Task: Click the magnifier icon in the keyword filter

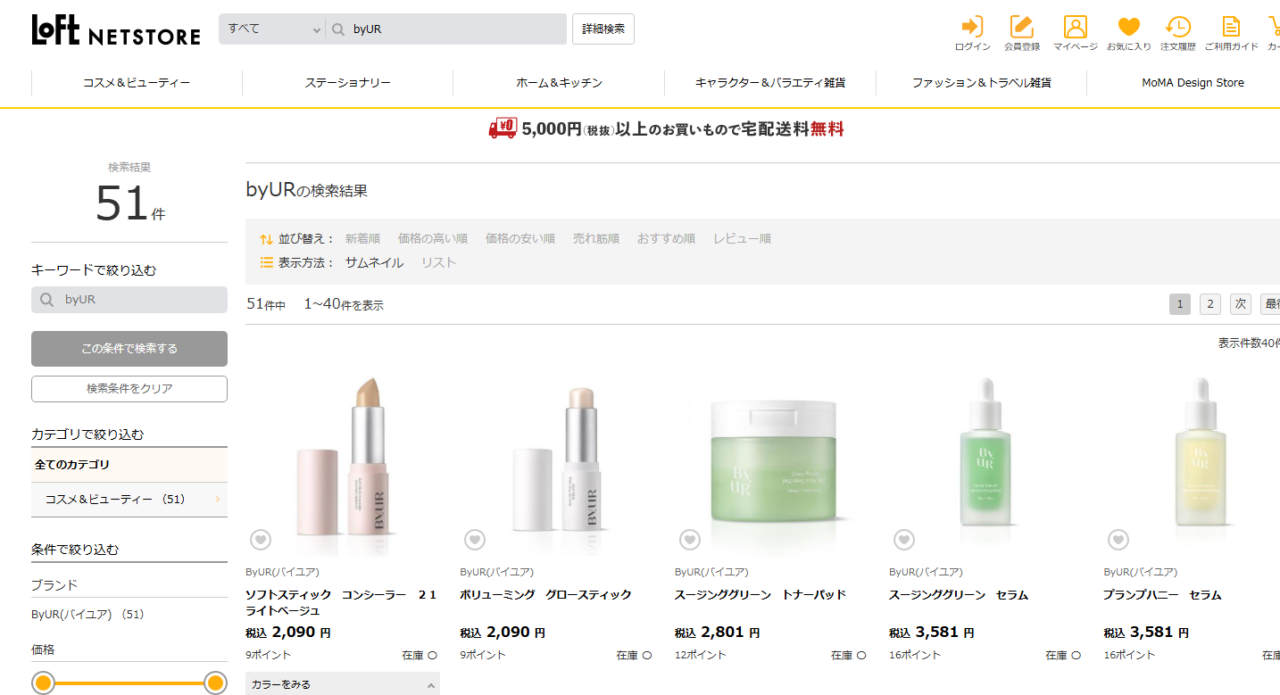Action: (47, 299)
